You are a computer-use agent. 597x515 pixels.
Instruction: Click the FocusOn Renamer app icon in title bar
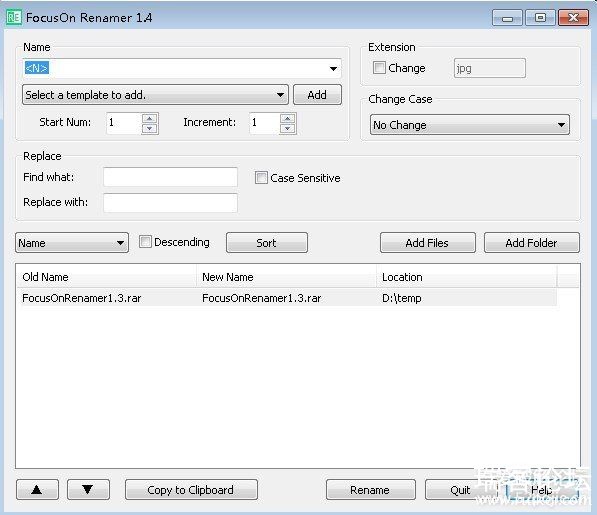pos(14,17)
